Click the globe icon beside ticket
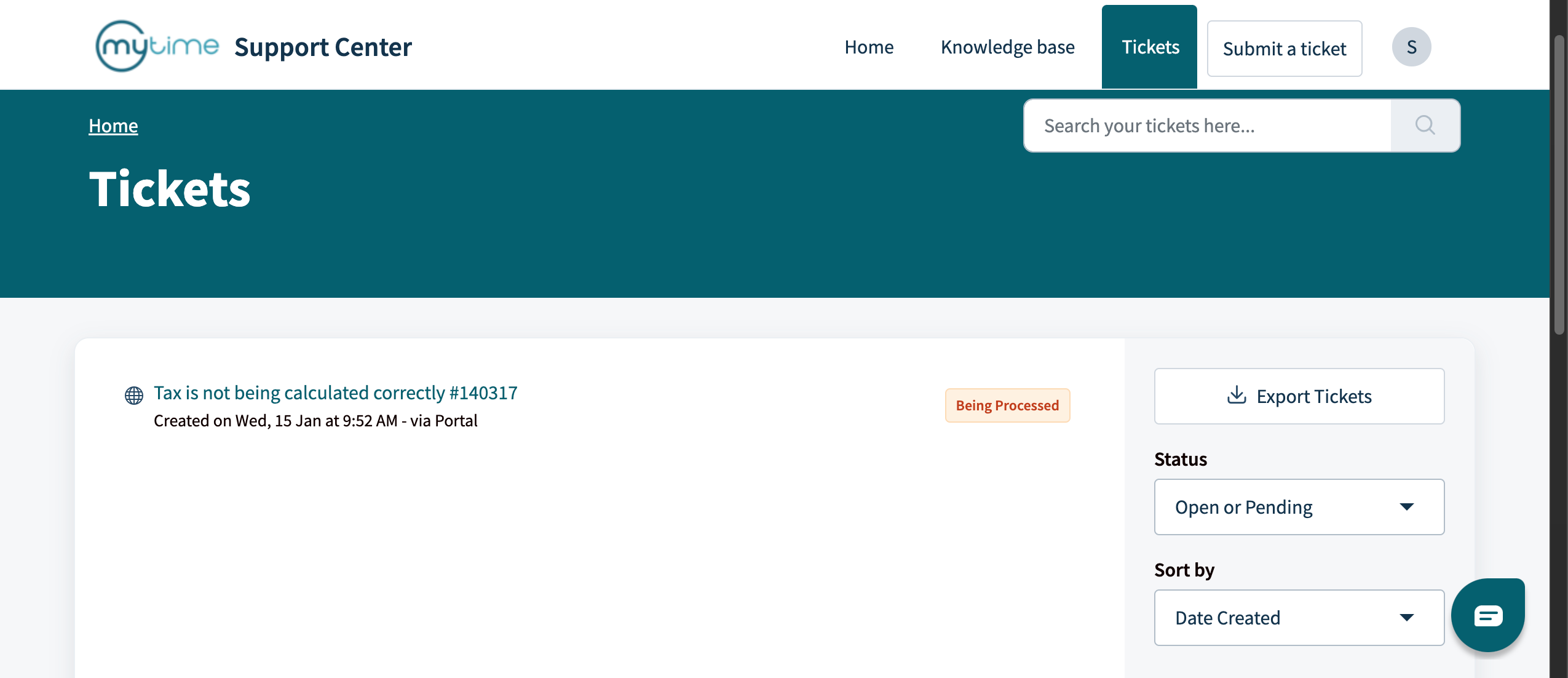Screen dimensions: 1568x678 [x=134, y=395]
